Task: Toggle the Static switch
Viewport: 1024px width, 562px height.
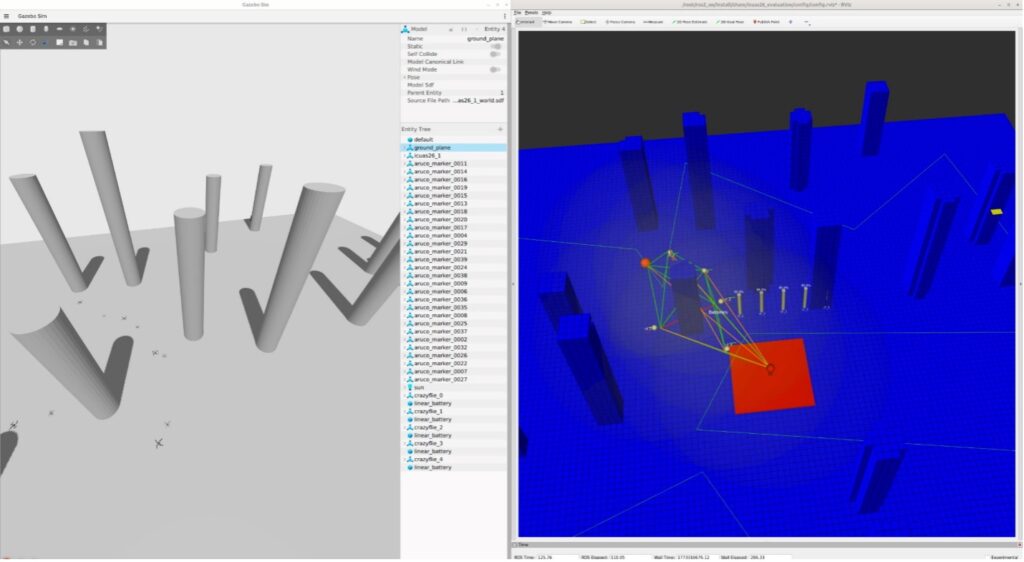Action: [495, 46]
